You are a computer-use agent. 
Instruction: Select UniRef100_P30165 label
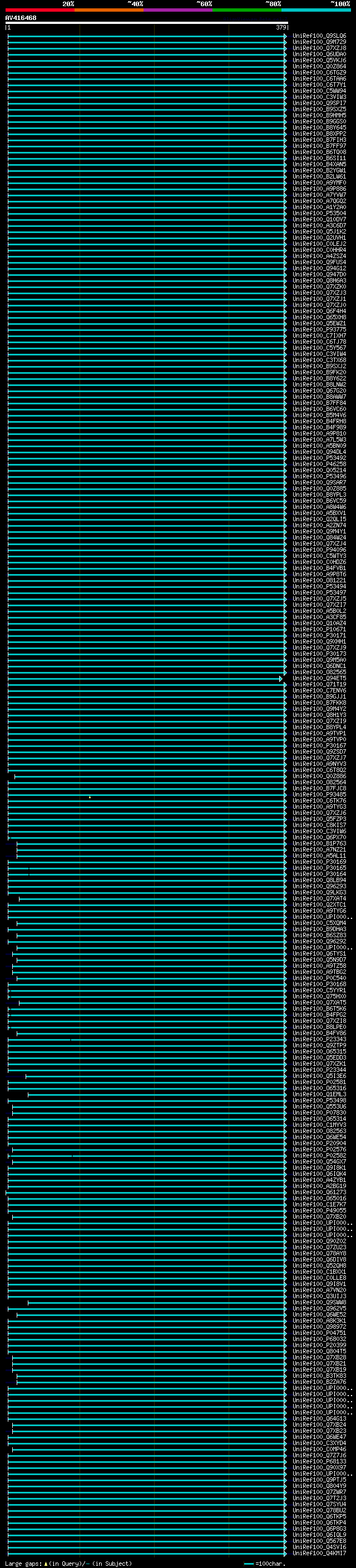tap(319, 868)
